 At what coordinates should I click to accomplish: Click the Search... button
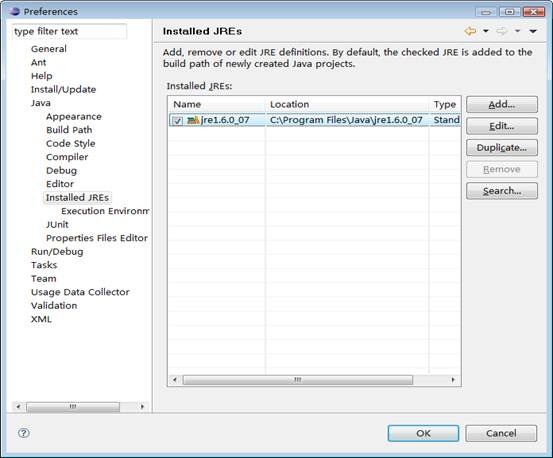[502, 191]
